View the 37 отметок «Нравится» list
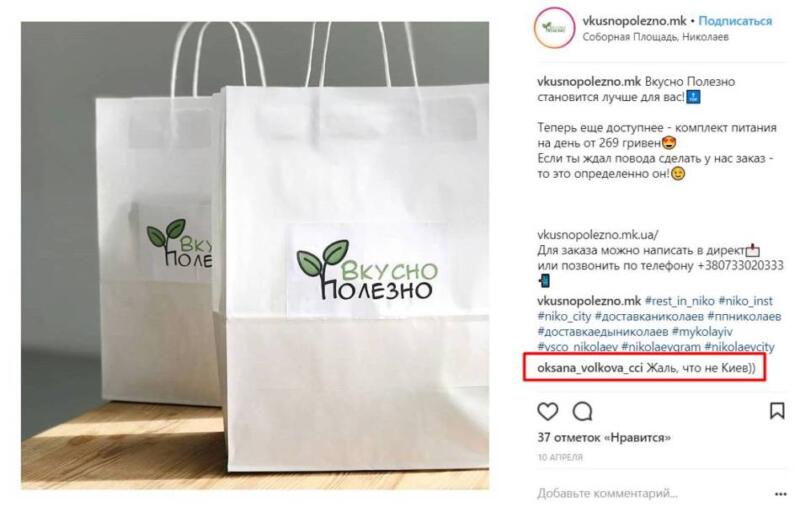800x512 pixels. [x=604, y=438]
